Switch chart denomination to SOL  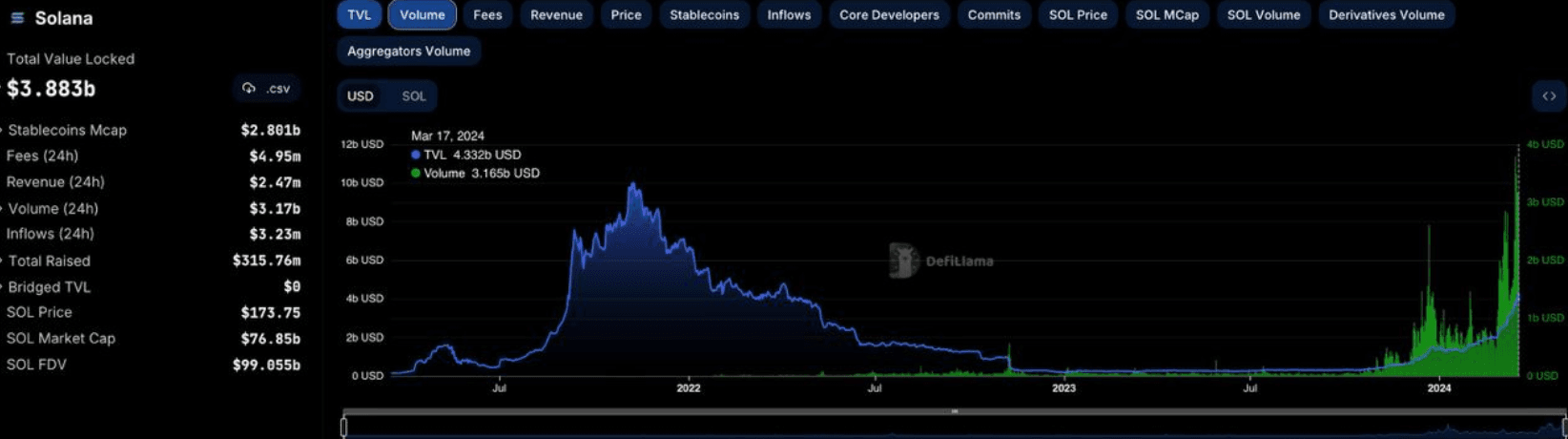[x=414, y=96]
